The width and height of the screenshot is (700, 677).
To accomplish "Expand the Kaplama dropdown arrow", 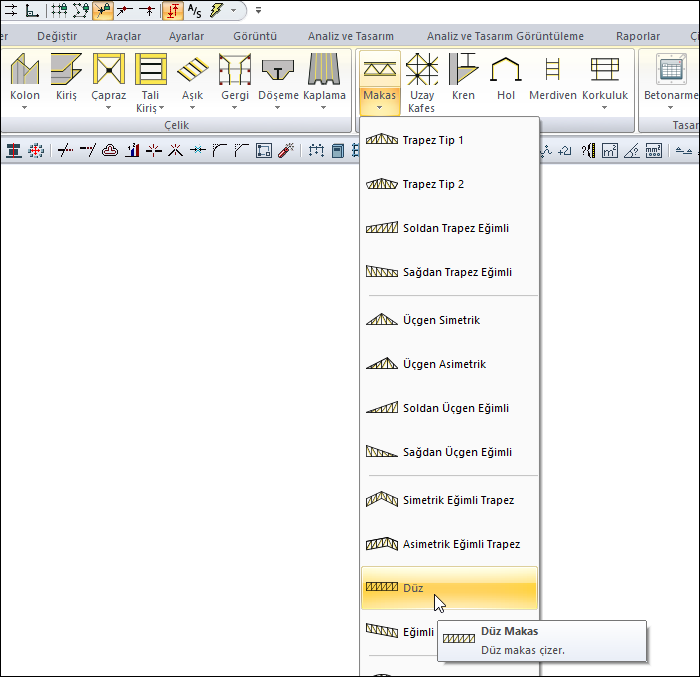I will 324,108.
